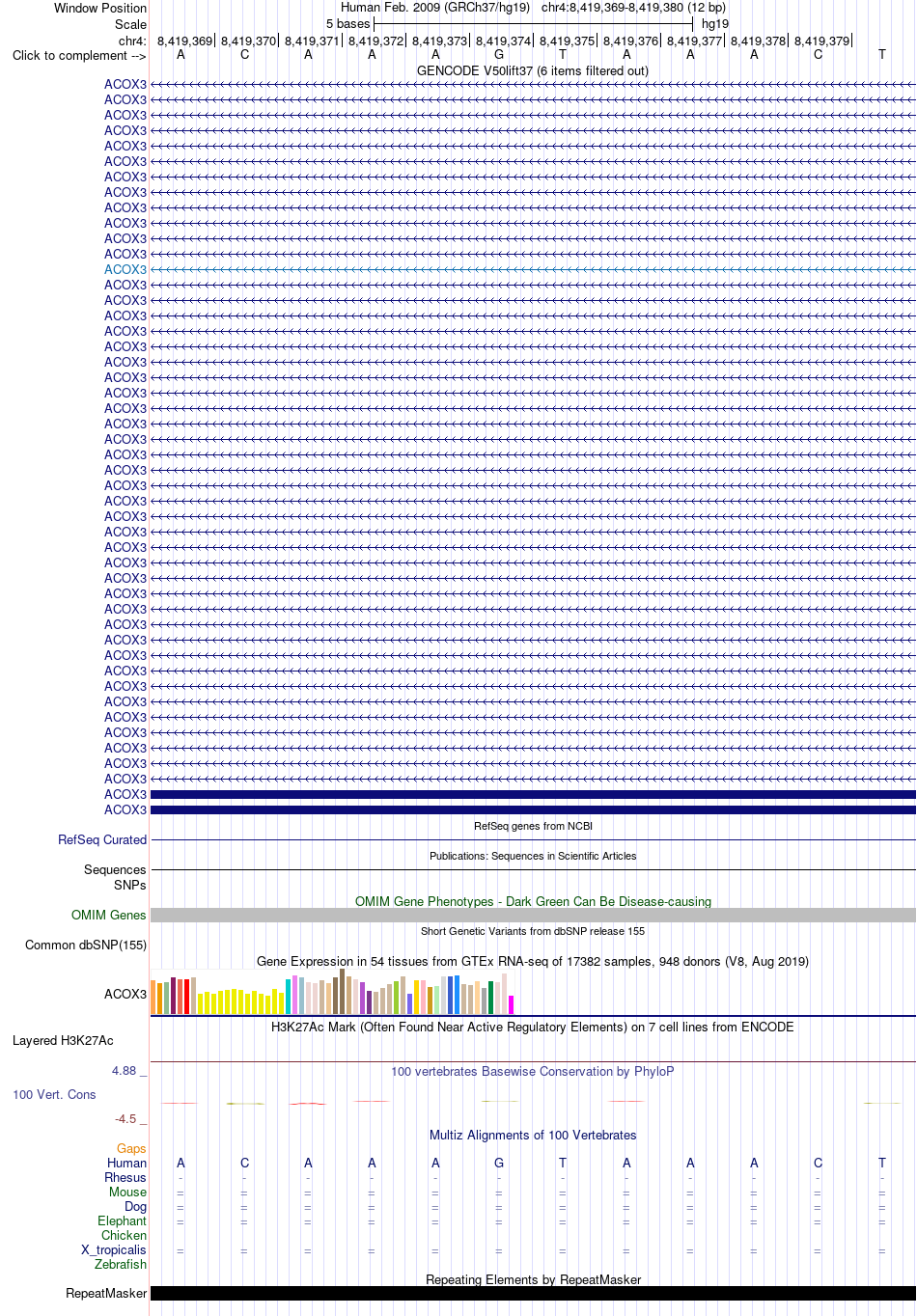Image resolution: width=917 pixels, height=1316 pixels.
Task: Click the Rhesus species label
Action: tap(125, 1178)
